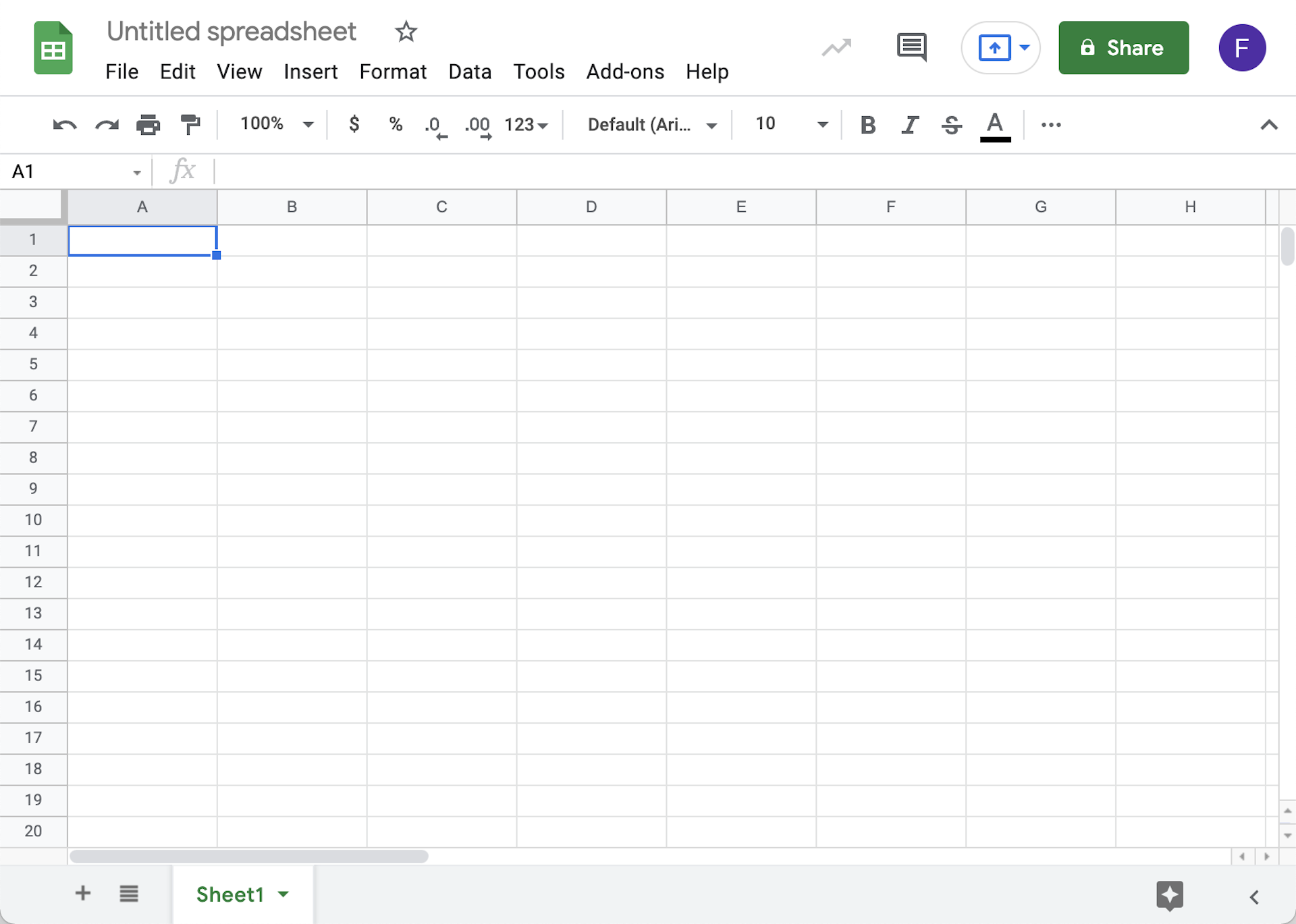The height and width of the screenshot is (924, 1296).
Task: Select the Paint format tool
Action: 190,124
